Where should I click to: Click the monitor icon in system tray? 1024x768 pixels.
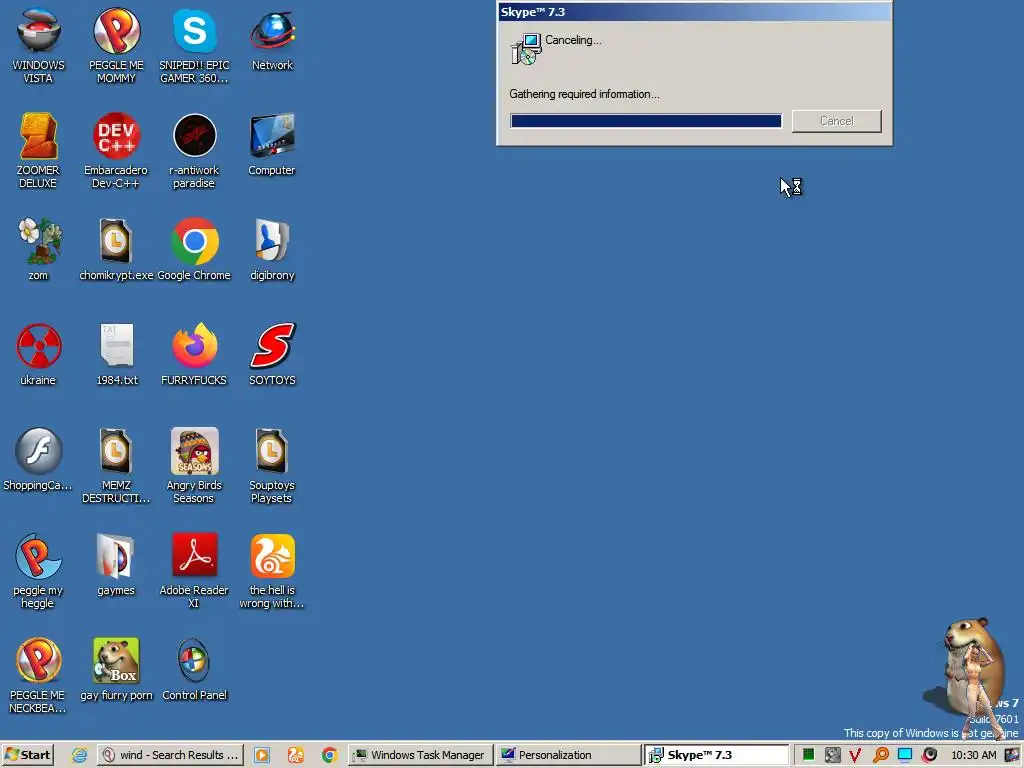pos(904,755)
